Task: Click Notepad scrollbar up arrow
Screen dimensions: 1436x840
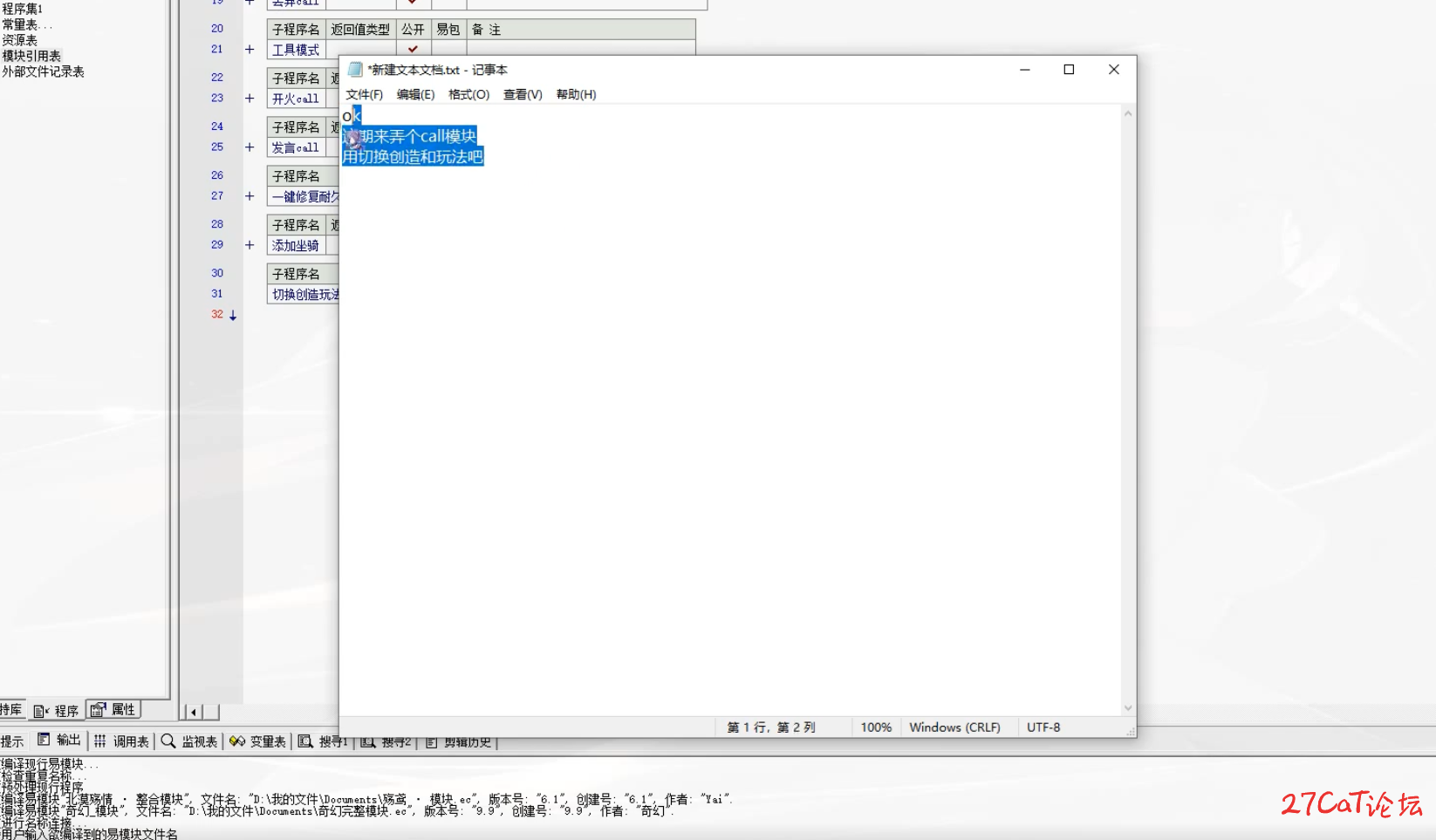Action: pos(1128,114)
